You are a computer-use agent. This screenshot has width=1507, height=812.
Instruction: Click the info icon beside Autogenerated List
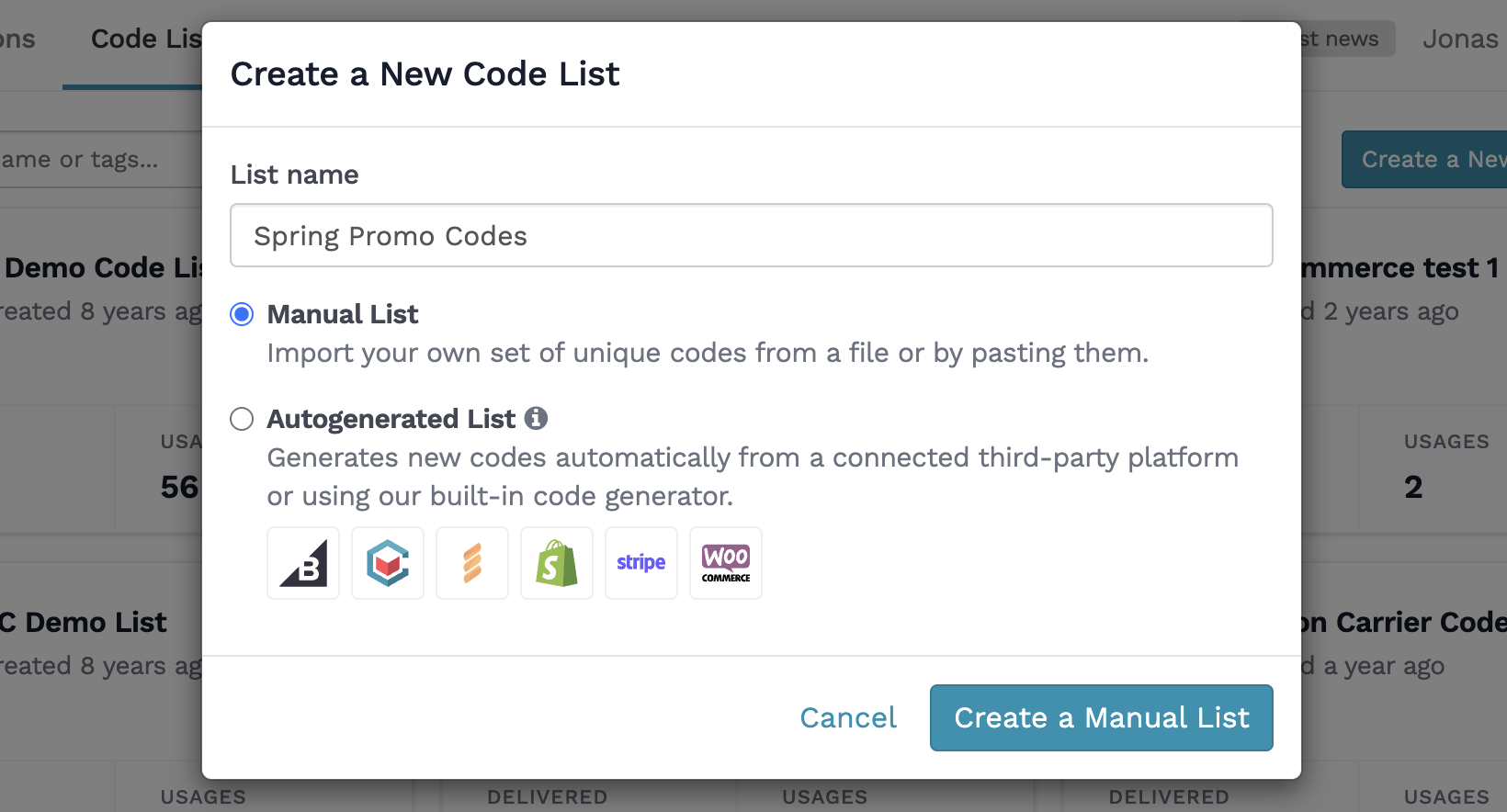tap(537, 419)
